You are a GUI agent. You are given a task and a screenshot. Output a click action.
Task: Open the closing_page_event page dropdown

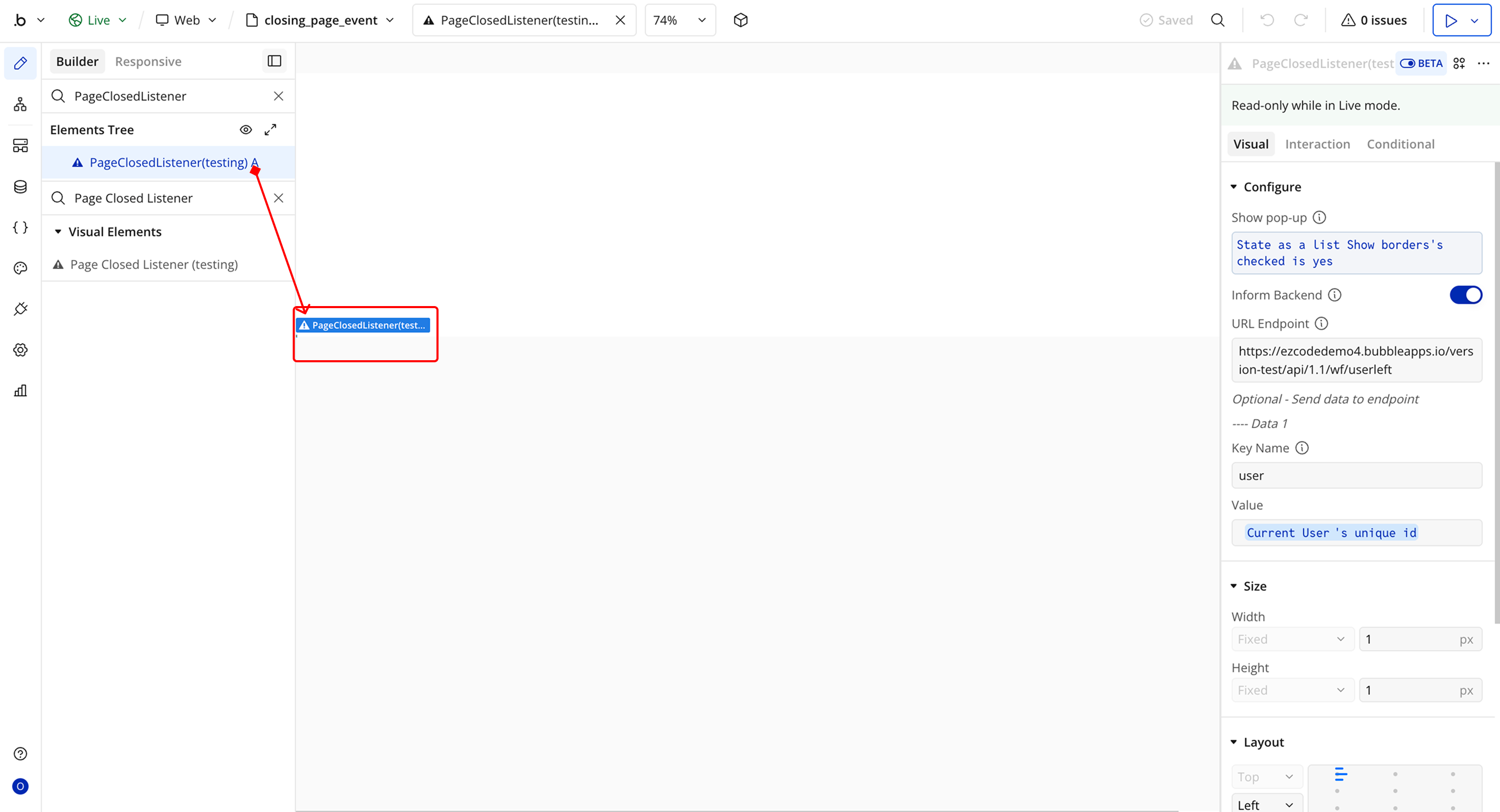320,20
